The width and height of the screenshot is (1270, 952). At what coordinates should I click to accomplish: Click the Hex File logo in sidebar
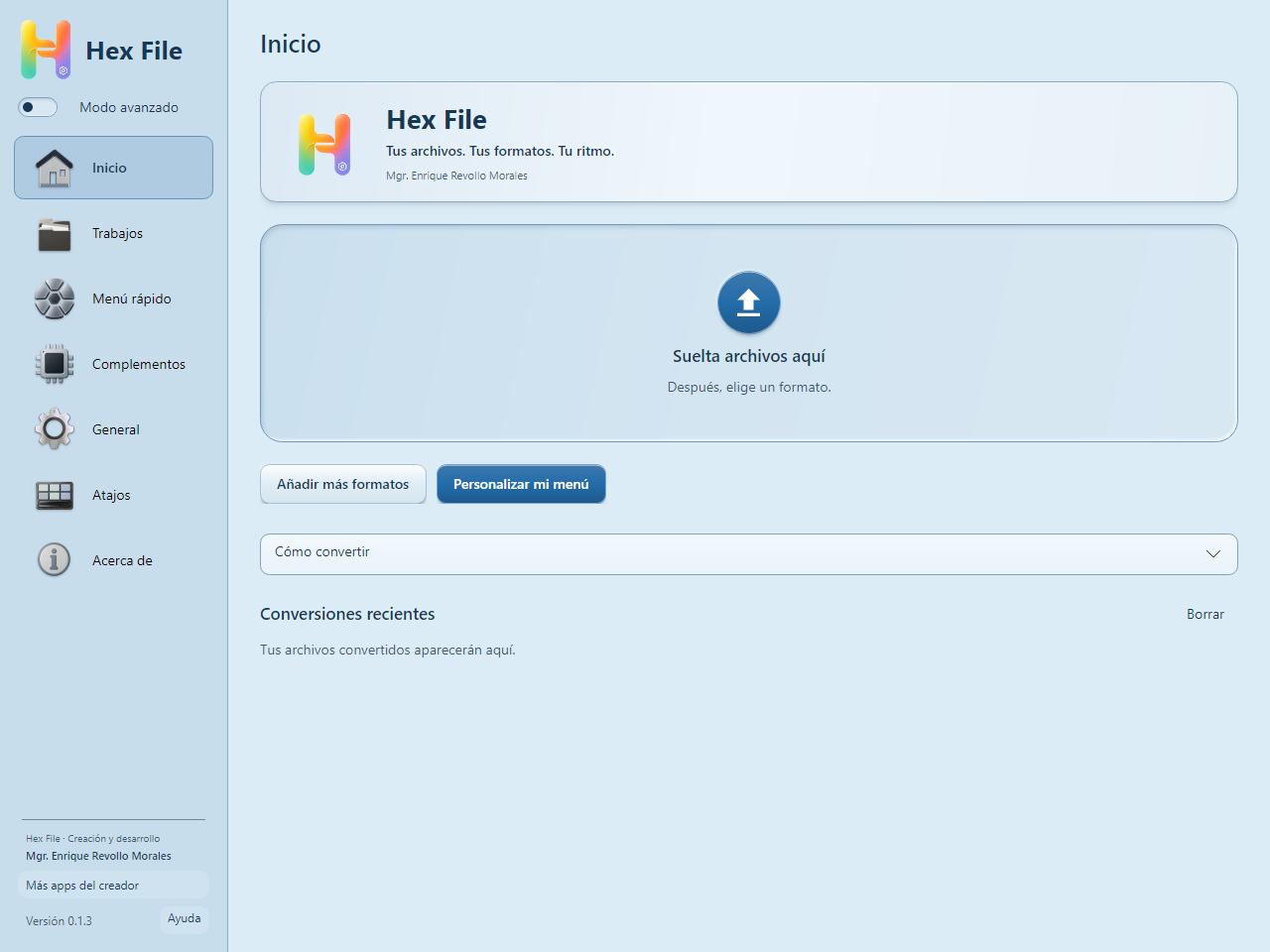pyautogui.click(x=46, y=50)
